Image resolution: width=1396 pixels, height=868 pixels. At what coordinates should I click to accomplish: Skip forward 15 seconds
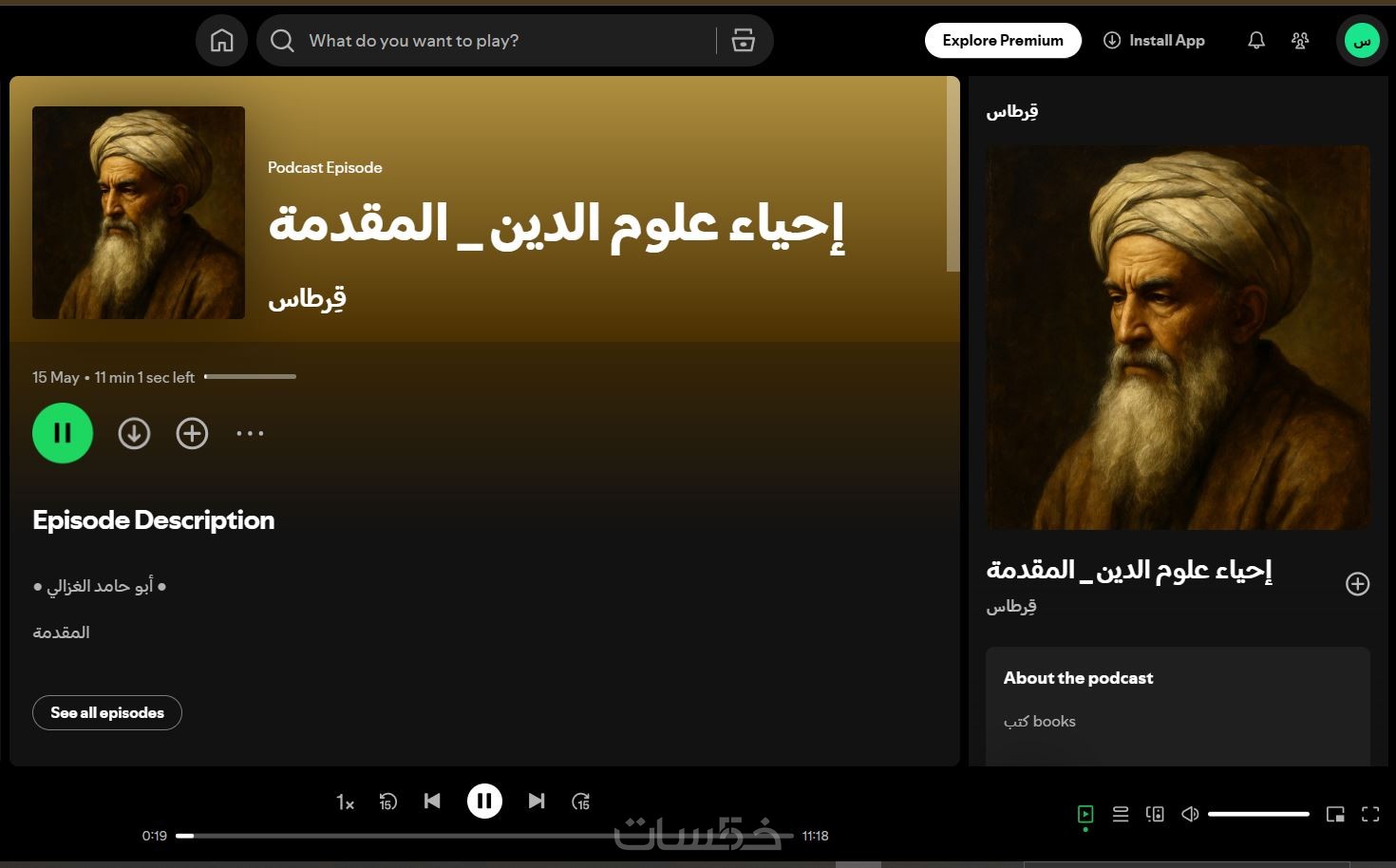pyautogui.click(x=581, y=802)
